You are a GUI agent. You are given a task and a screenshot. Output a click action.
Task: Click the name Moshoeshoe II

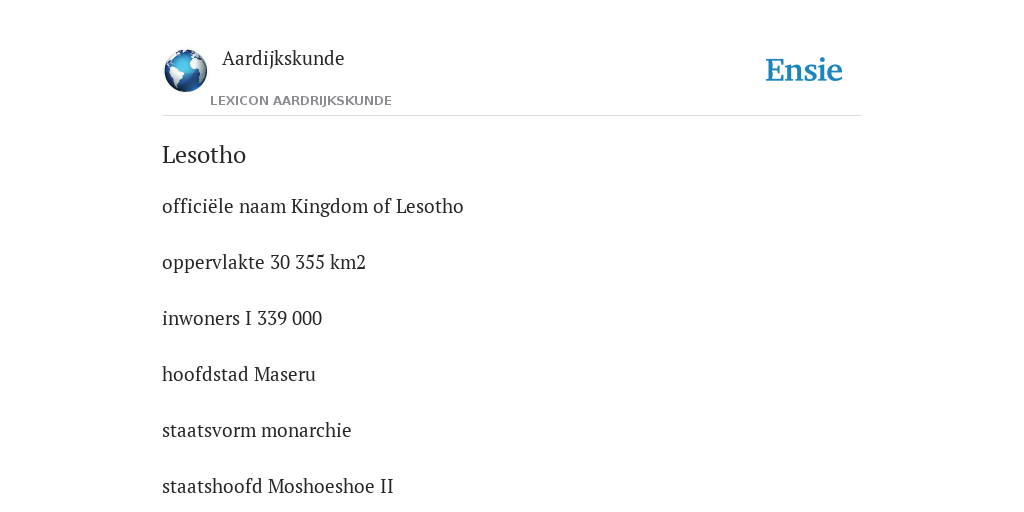pos(330,487)
